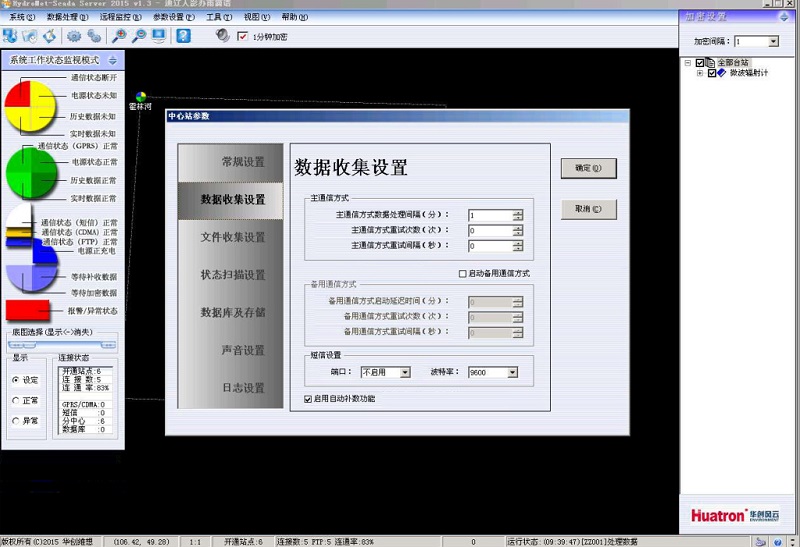
Task: Expand the 微波辐射计 tree node
Action: coord(699,73)
